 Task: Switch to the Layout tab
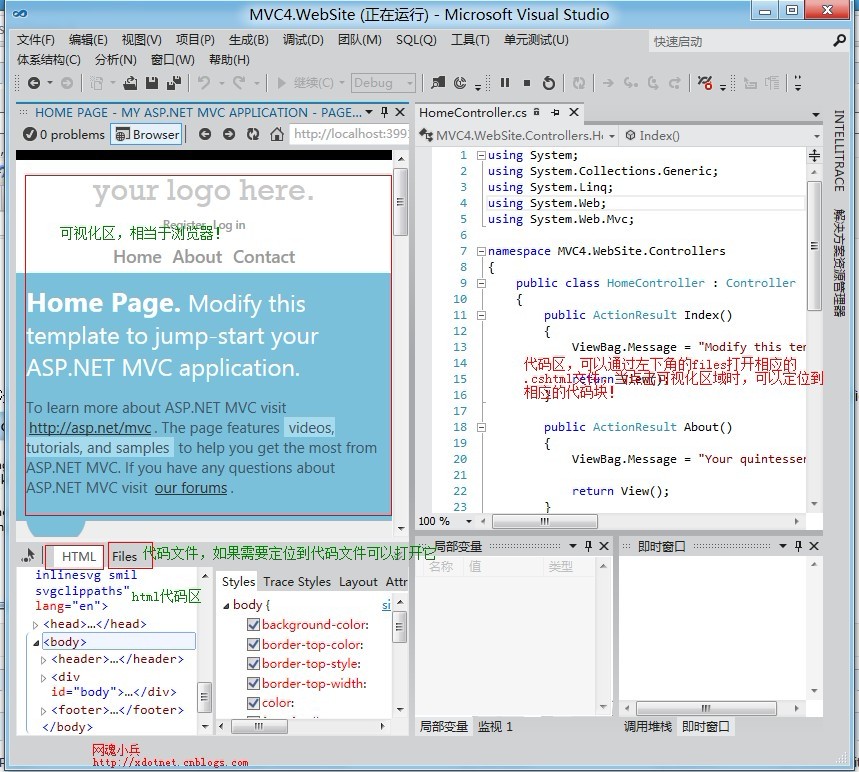coord(358,582)
